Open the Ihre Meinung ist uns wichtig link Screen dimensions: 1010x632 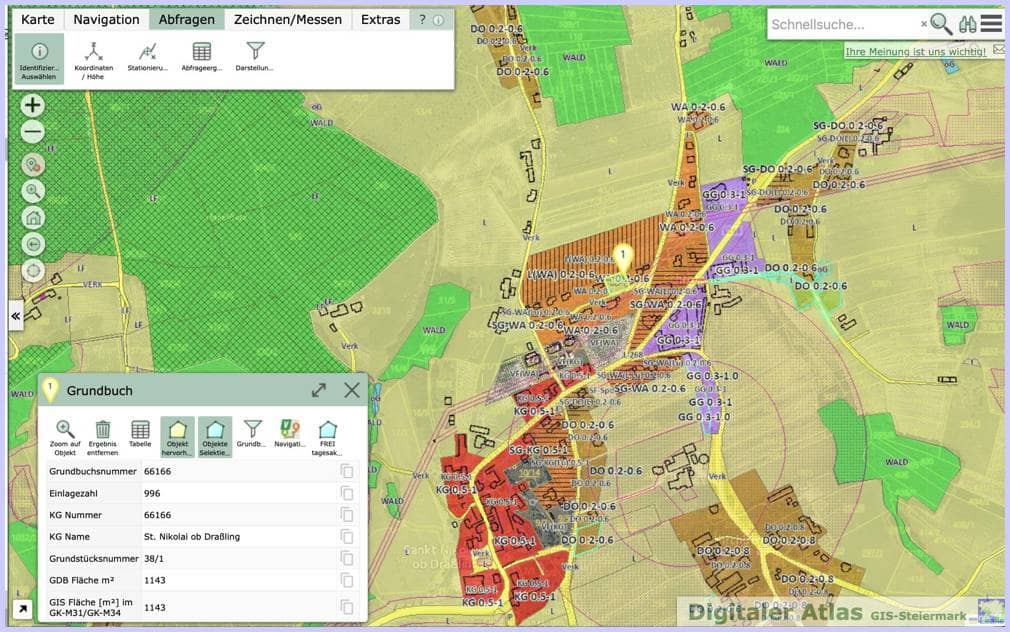[x=915, y=52]
